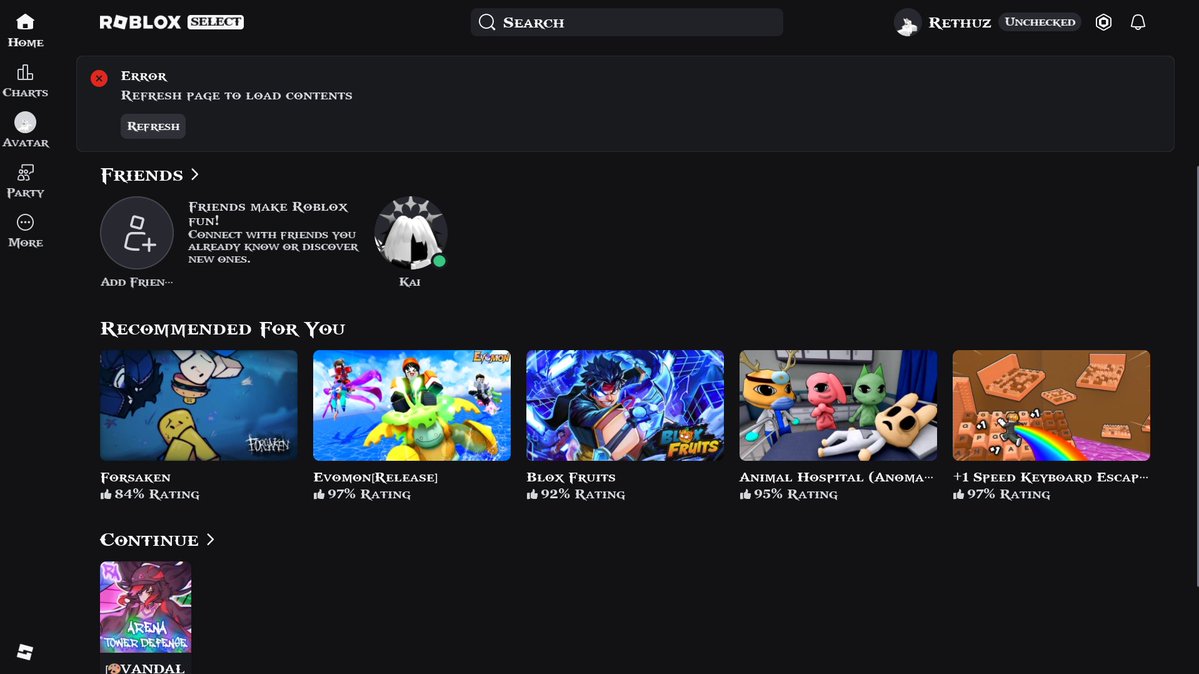Open the Animal Hospital thumbnail
The image size is (1199, 674).
(x=838, y=405)
